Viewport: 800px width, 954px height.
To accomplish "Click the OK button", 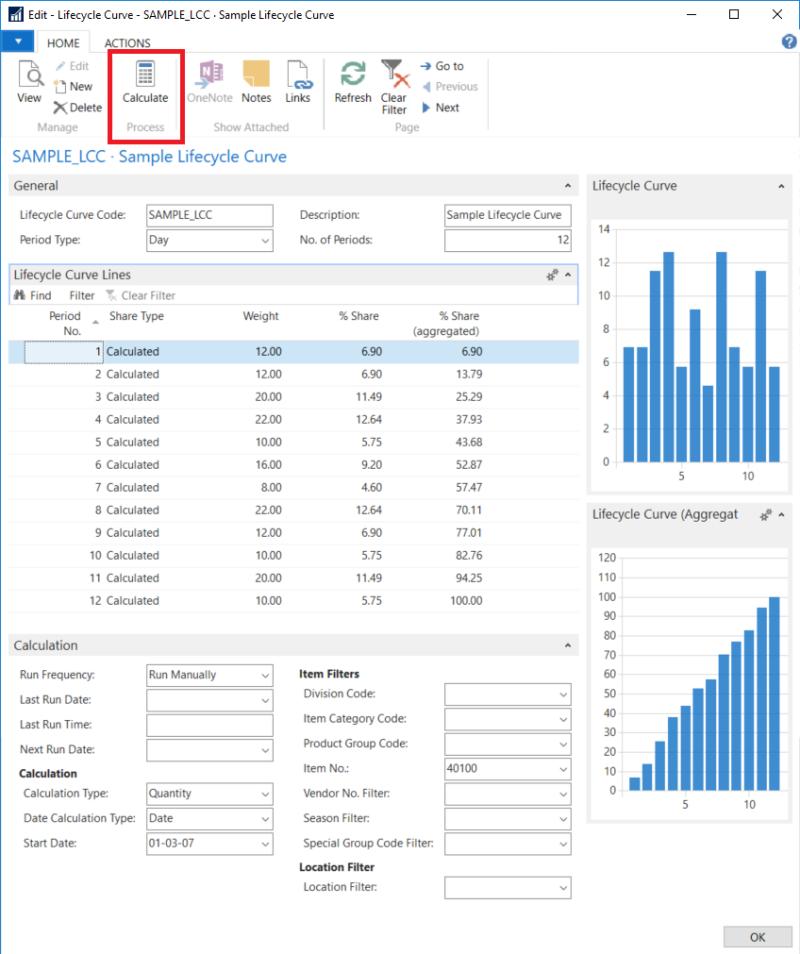I will pos(757,937).
